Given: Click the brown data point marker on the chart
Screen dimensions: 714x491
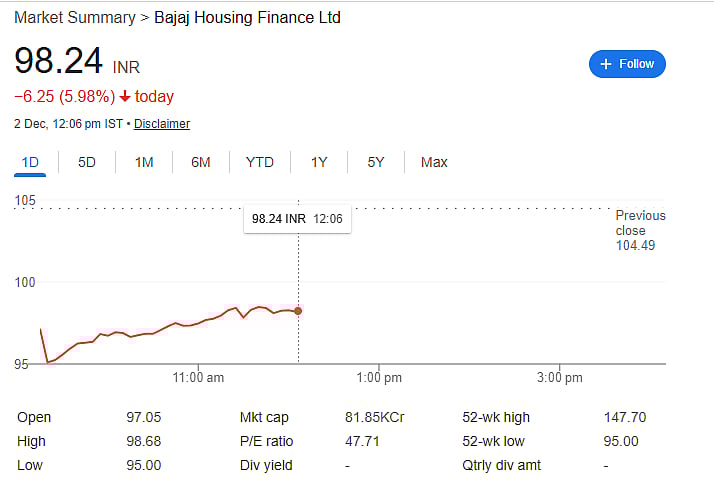Looking at the screenshot, I should coord(298,311).
